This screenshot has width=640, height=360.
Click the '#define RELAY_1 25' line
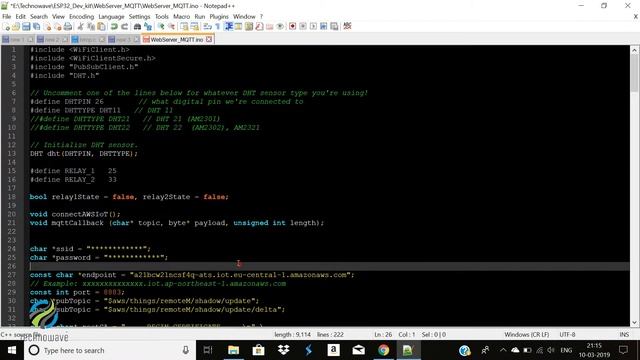[73, 171]
